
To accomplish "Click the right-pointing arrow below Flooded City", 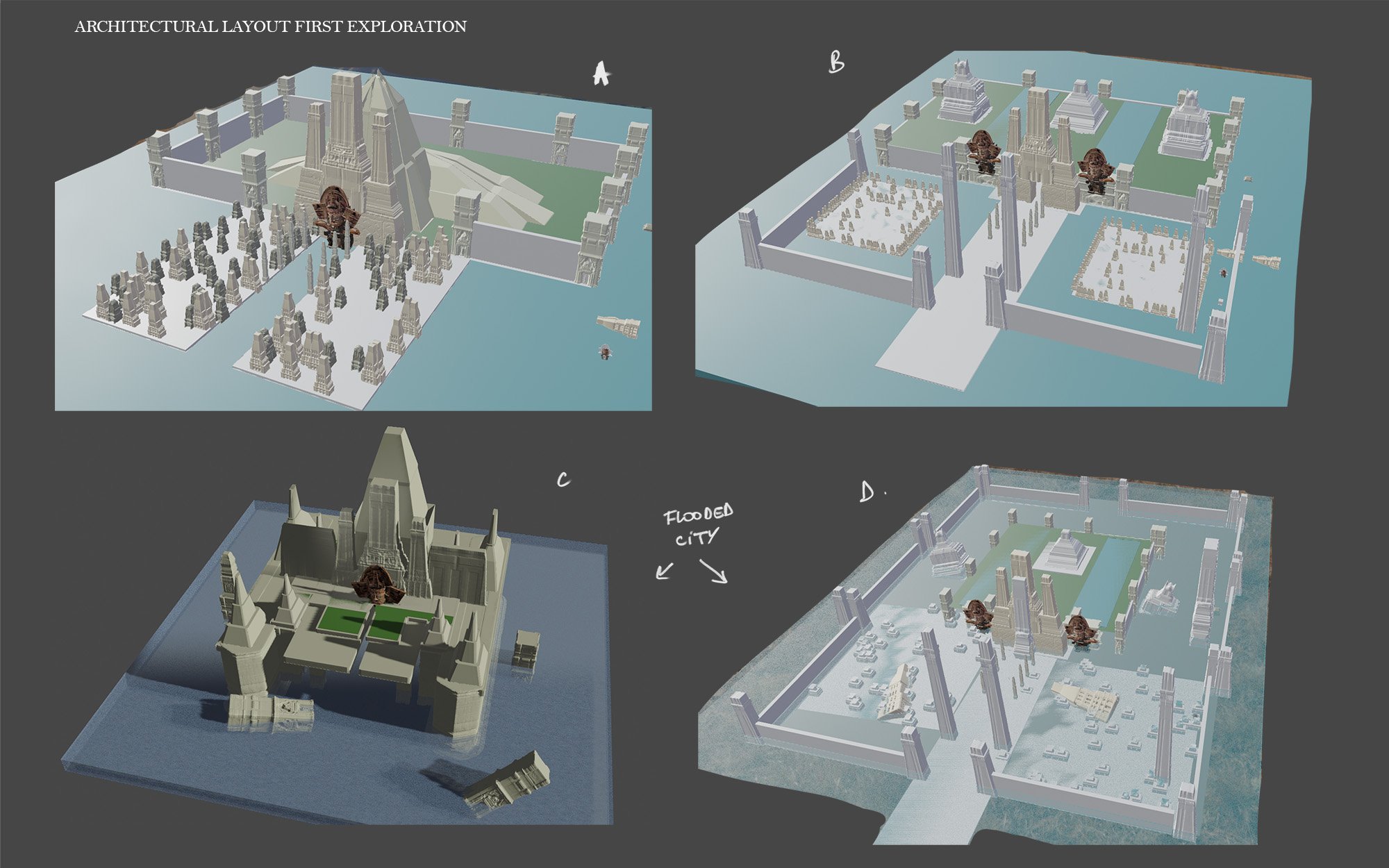I will pyautogui.click(x=713, y=571).
